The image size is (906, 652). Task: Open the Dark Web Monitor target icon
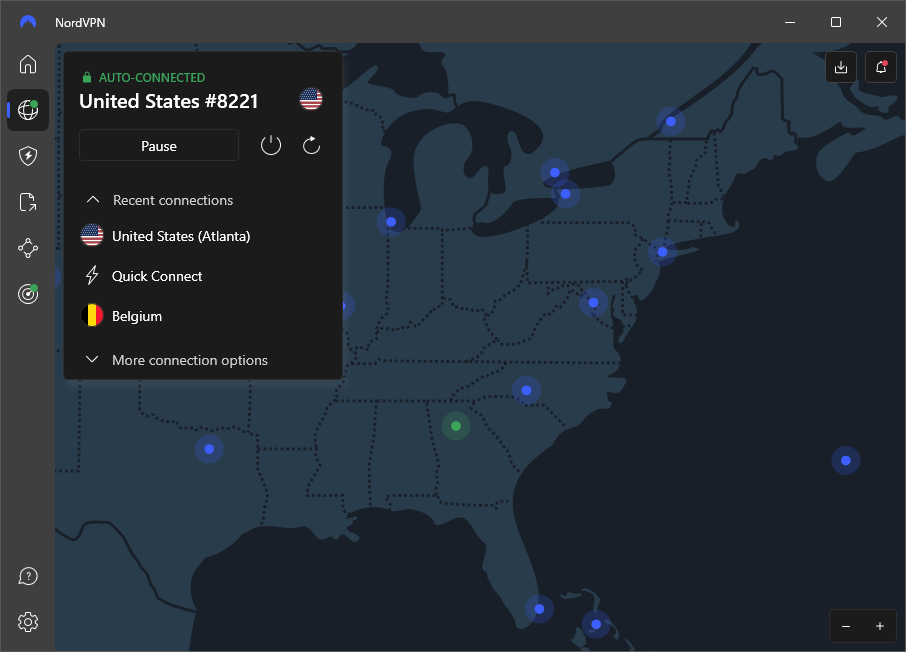28,294
